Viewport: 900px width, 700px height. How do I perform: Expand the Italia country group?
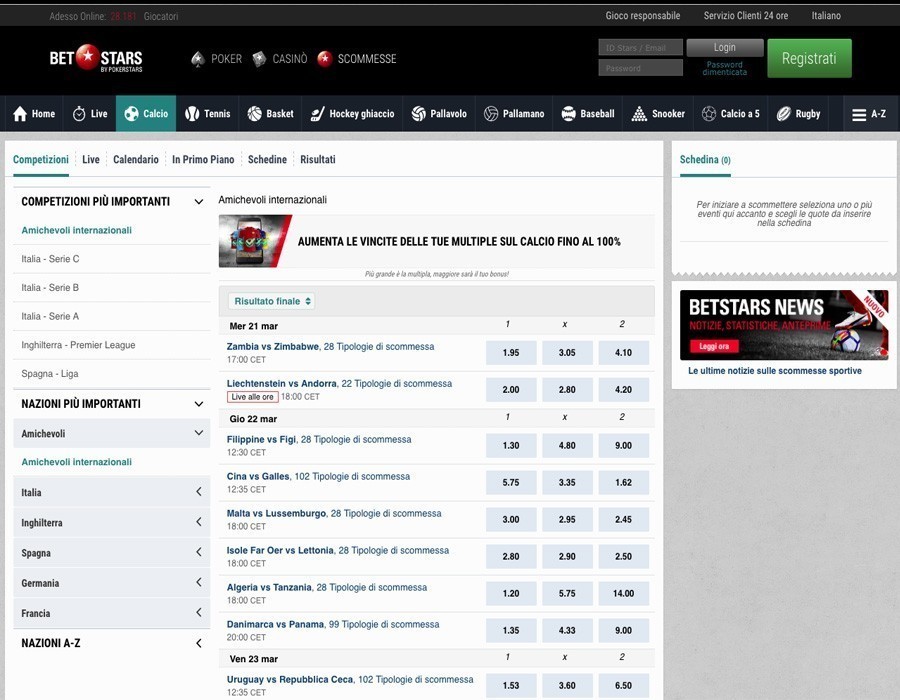[199, 492]
